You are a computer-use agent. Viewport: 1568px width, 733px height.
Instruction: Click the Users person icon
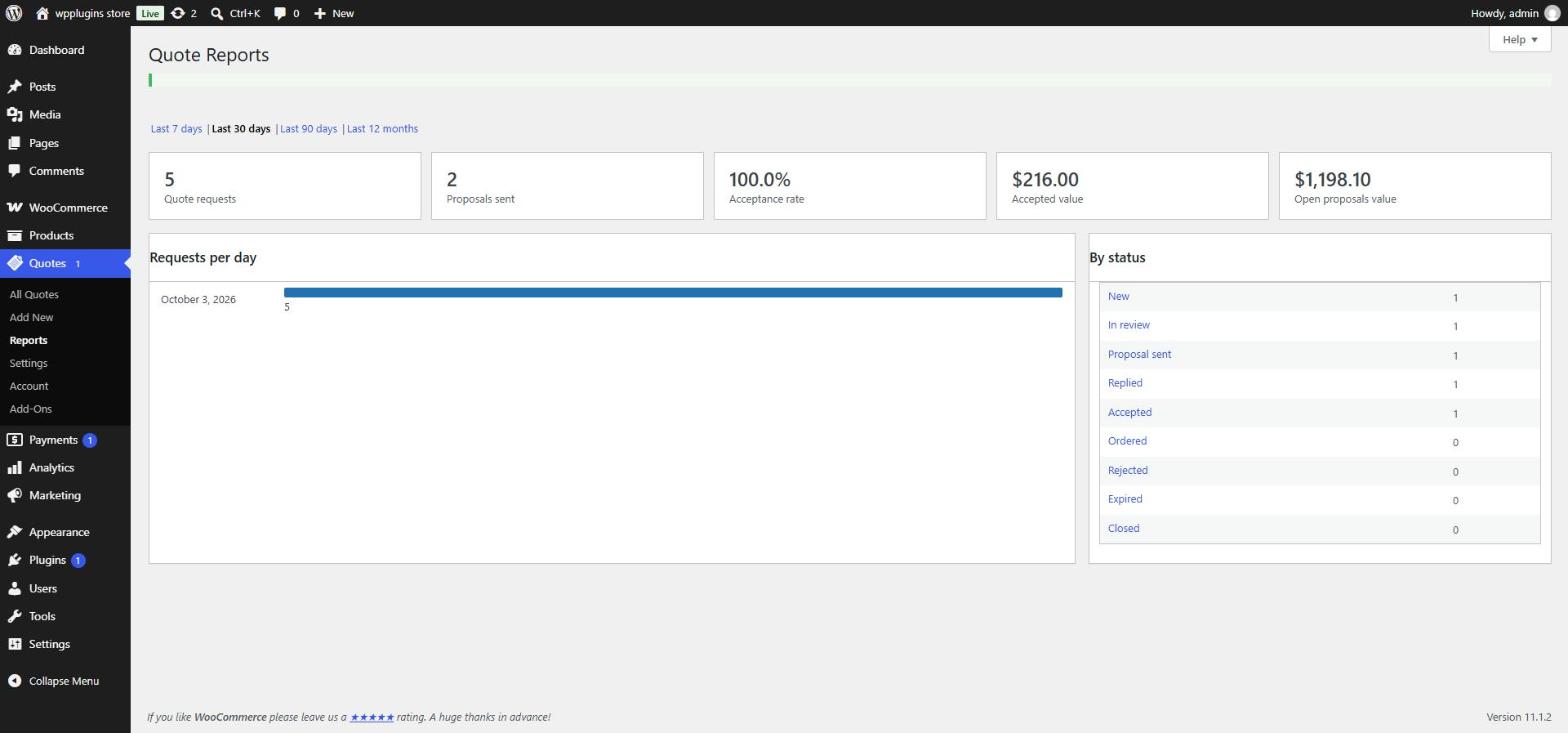tap(15, 588)
